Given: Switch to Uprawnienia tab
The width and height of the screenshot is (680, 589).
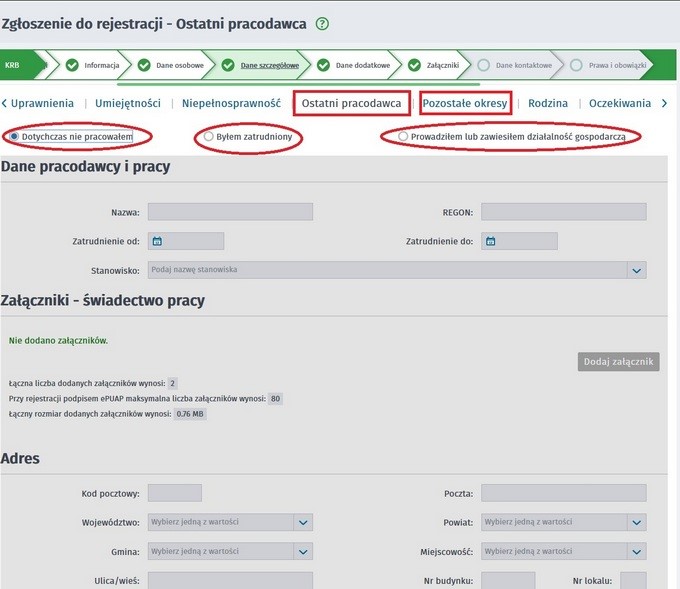Looking at the screenshot, I should click(x=42, y=103).
